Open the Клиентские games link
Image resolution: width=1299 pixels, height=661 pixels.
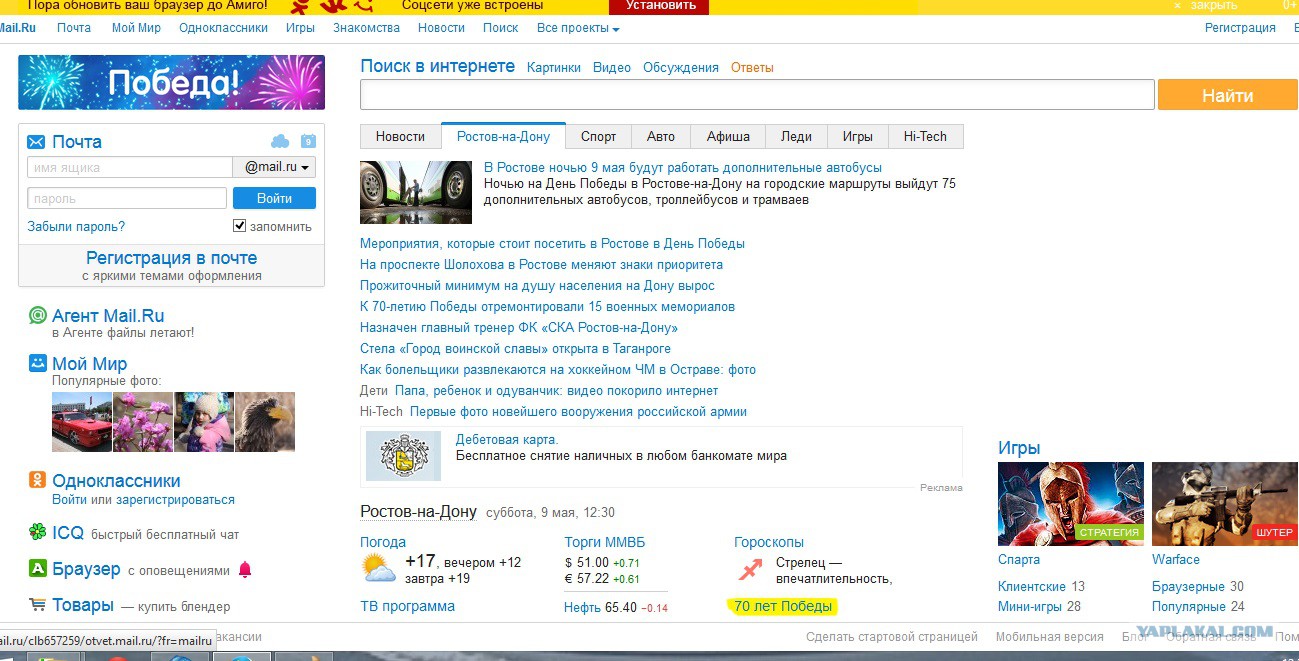[x=1032, y=586]
